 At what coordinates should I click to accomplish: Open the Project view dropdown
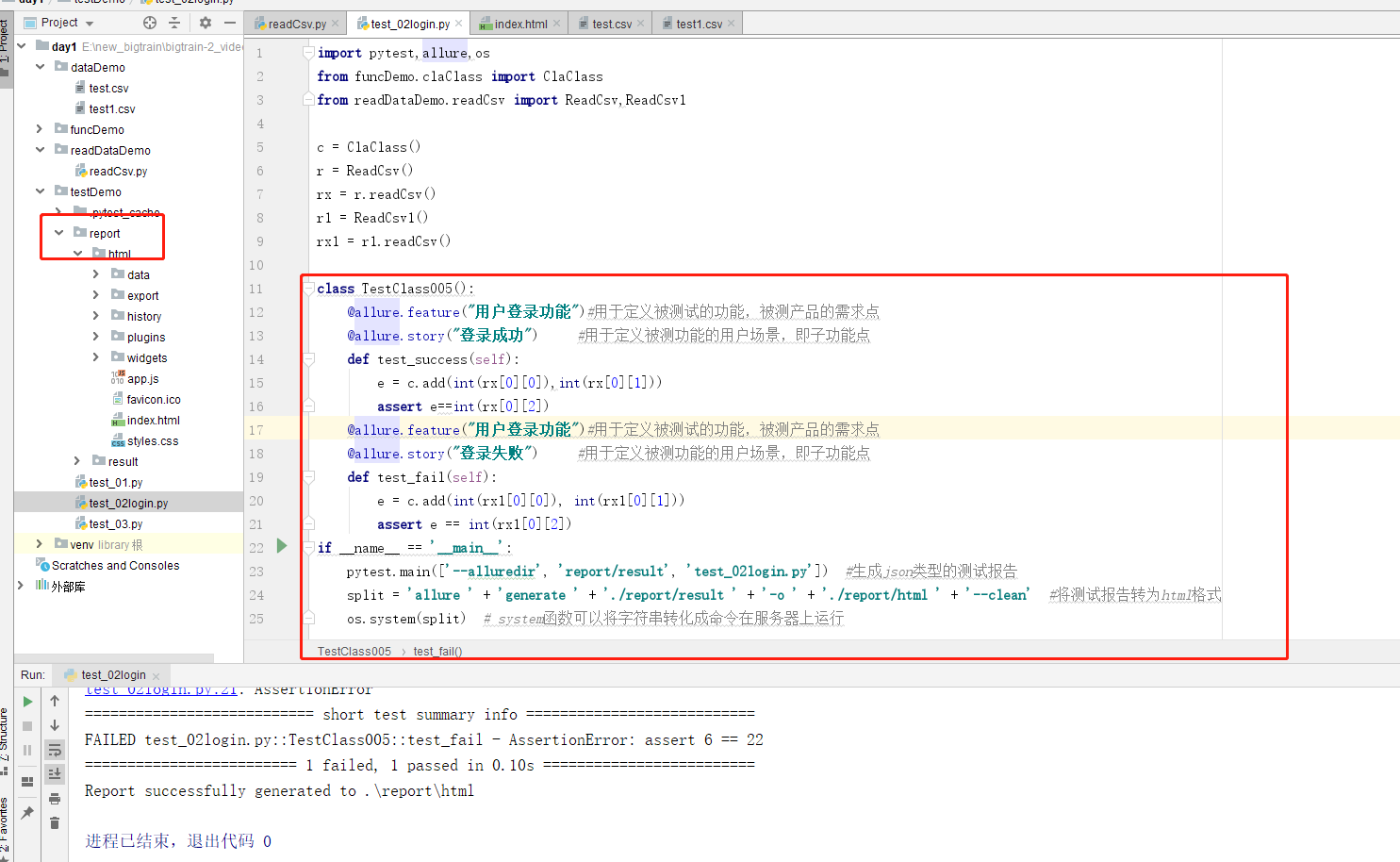point(58,23)
